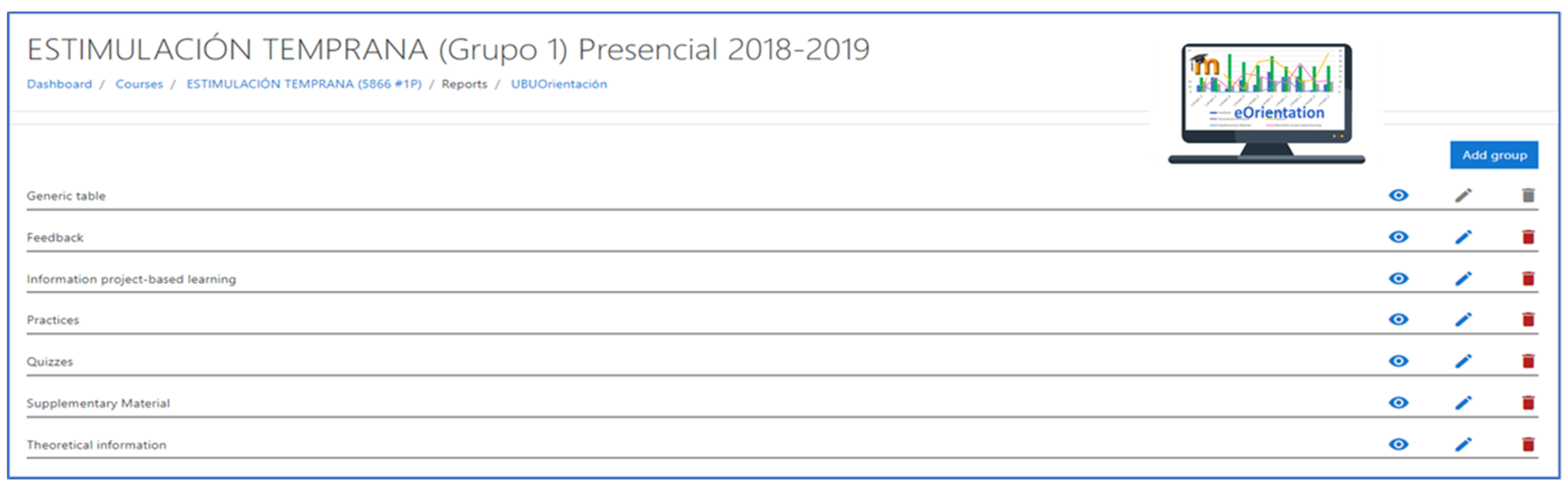The width and height of the screenshot is (1568, 489).
Task: Hide the Feedback group using eye icon
Action: pos(1398,237)
